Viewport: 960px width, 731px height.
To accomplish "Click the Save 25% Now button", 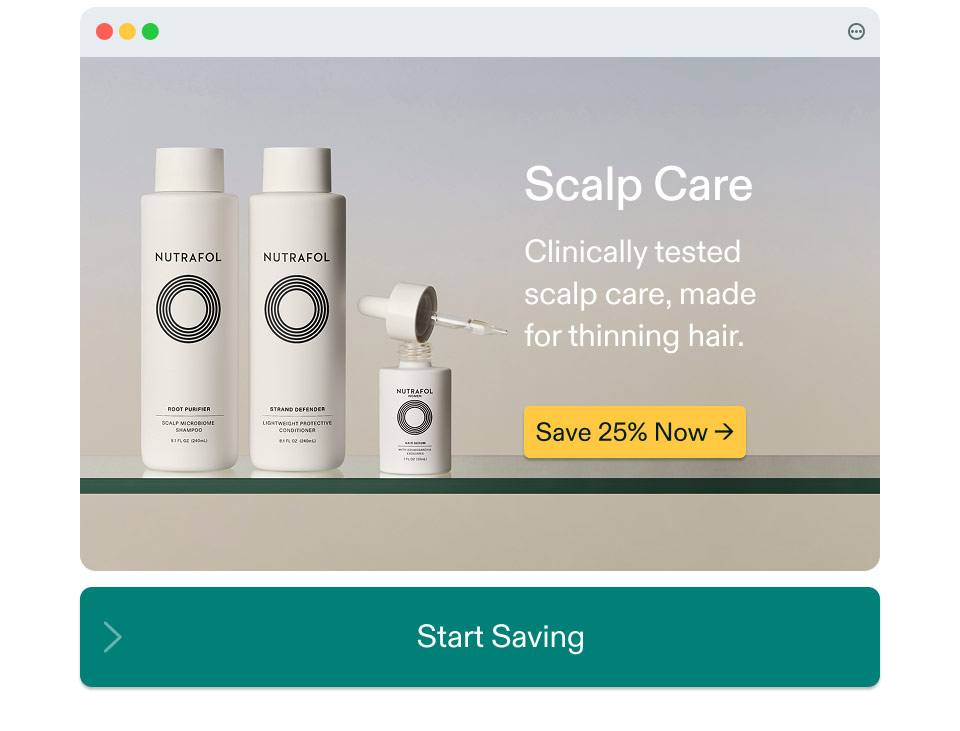I will click(634, 432).
